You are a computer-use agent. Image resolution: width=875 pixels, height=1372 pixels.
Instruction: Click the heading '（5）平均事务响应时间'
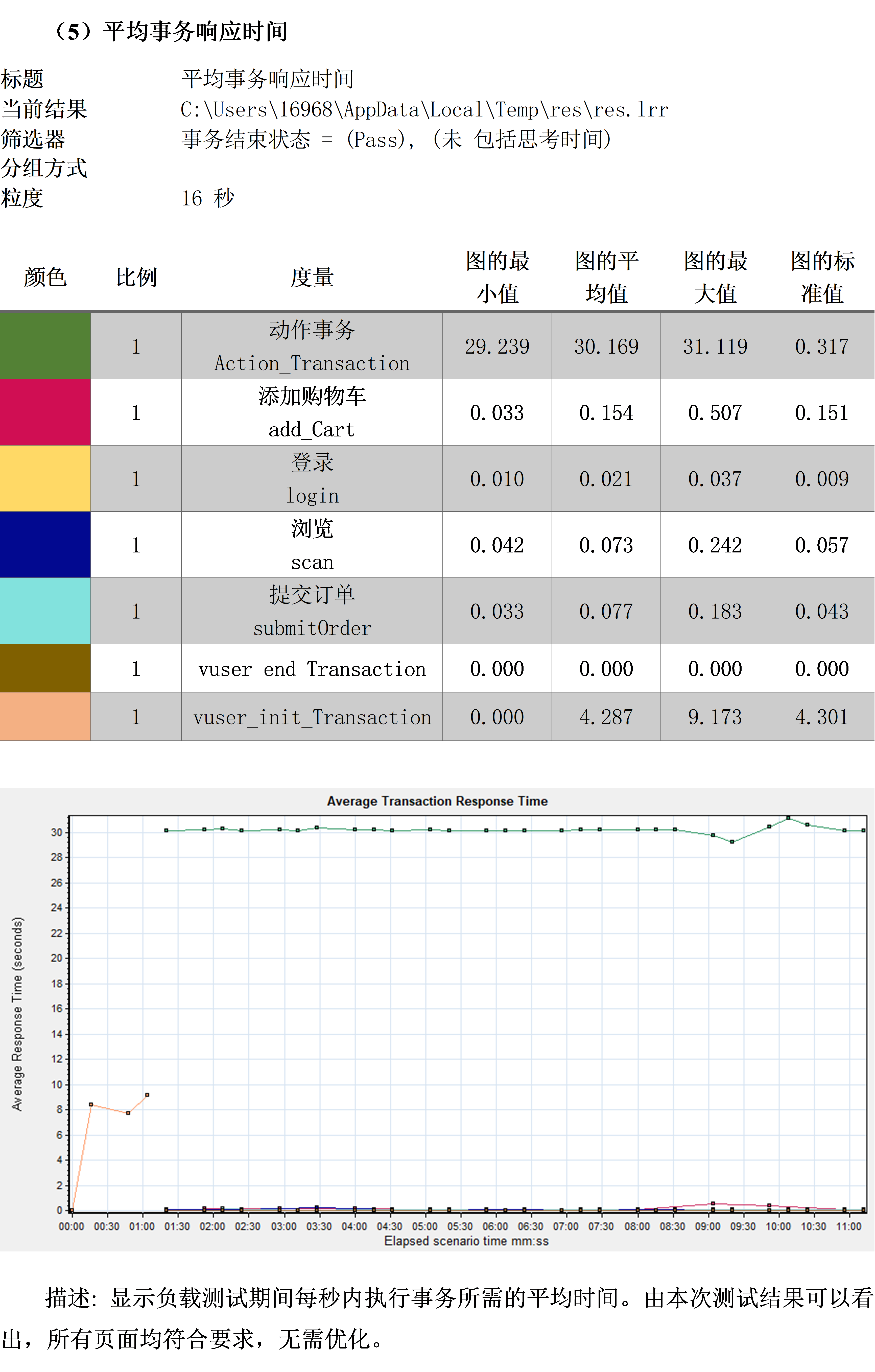coord(168,31)
